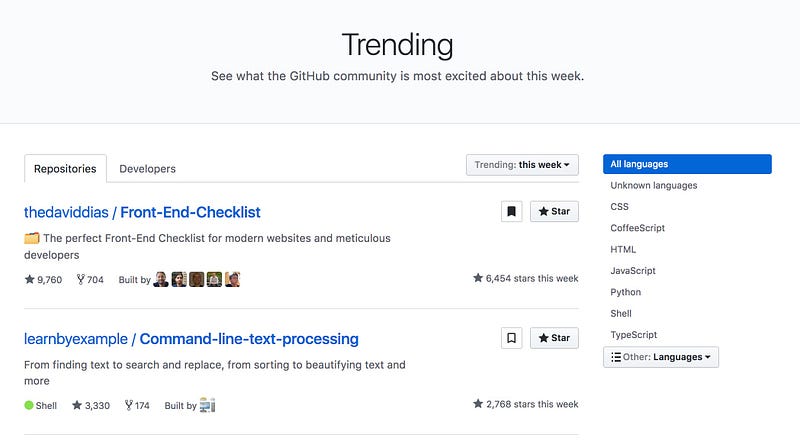The height and width of the screenshot is (445, 800).
Task: Filter trending by the JavaScript language
Action: click(x=633, y=271)
